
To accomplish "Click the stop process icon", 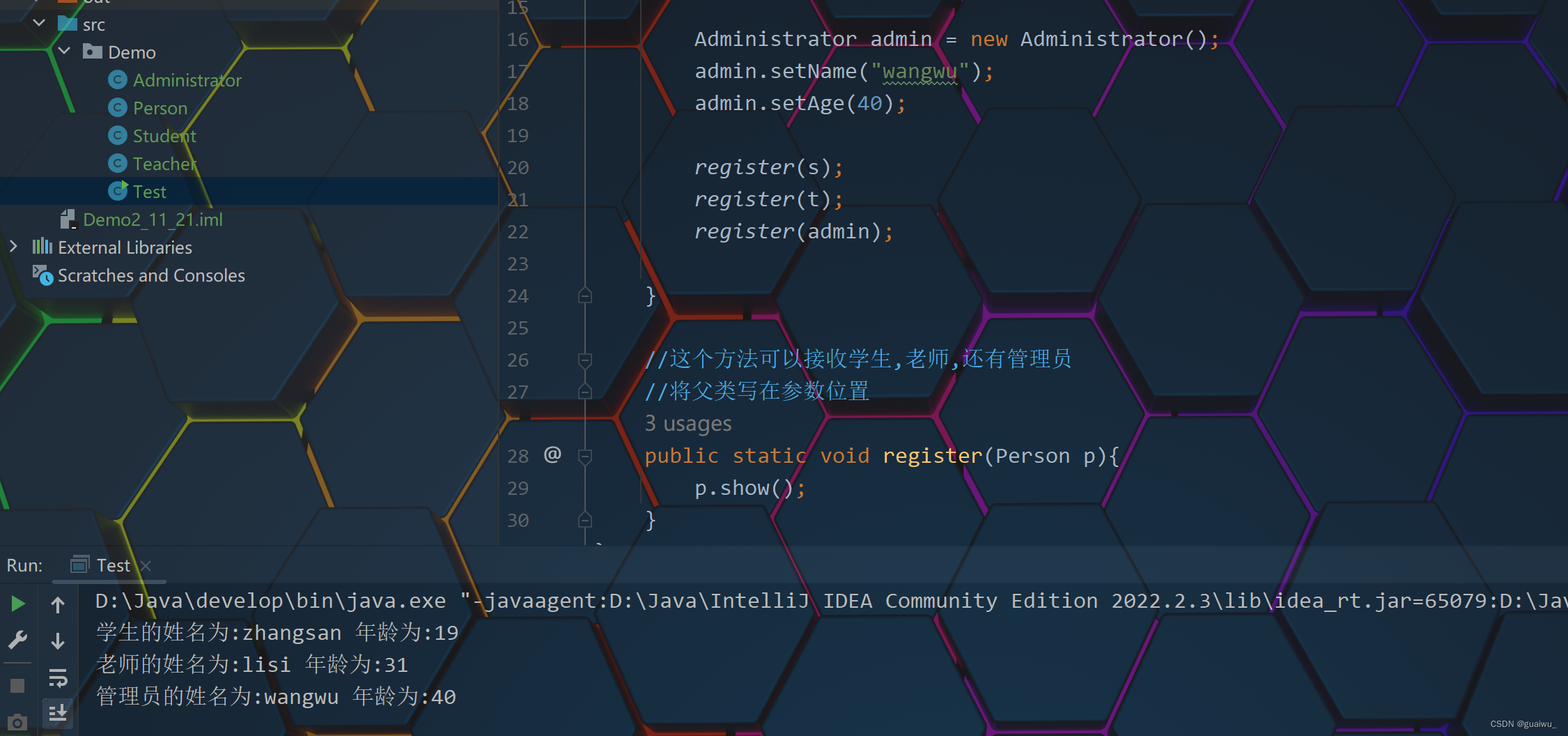I will click(17, 685).
